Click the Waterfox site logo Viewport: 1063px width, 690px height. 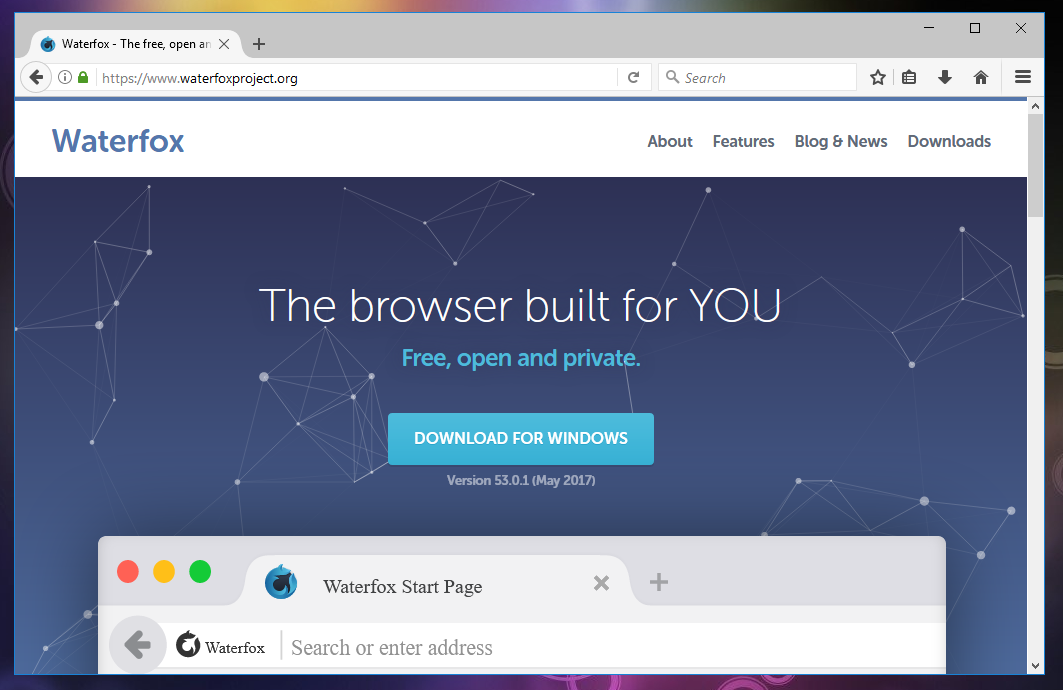click(118, 141)
